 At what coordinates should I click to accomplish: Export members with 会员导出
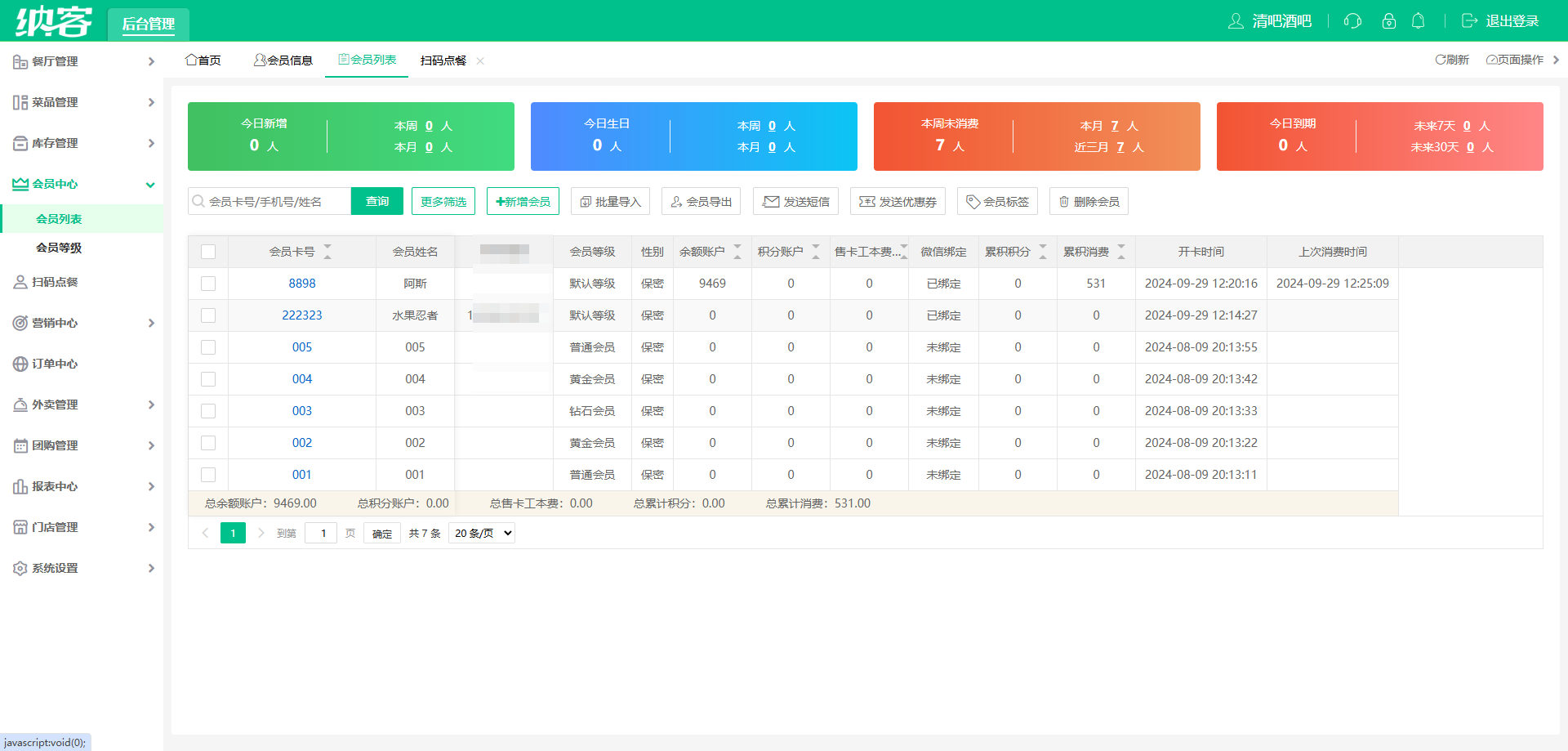coord(701,201)
